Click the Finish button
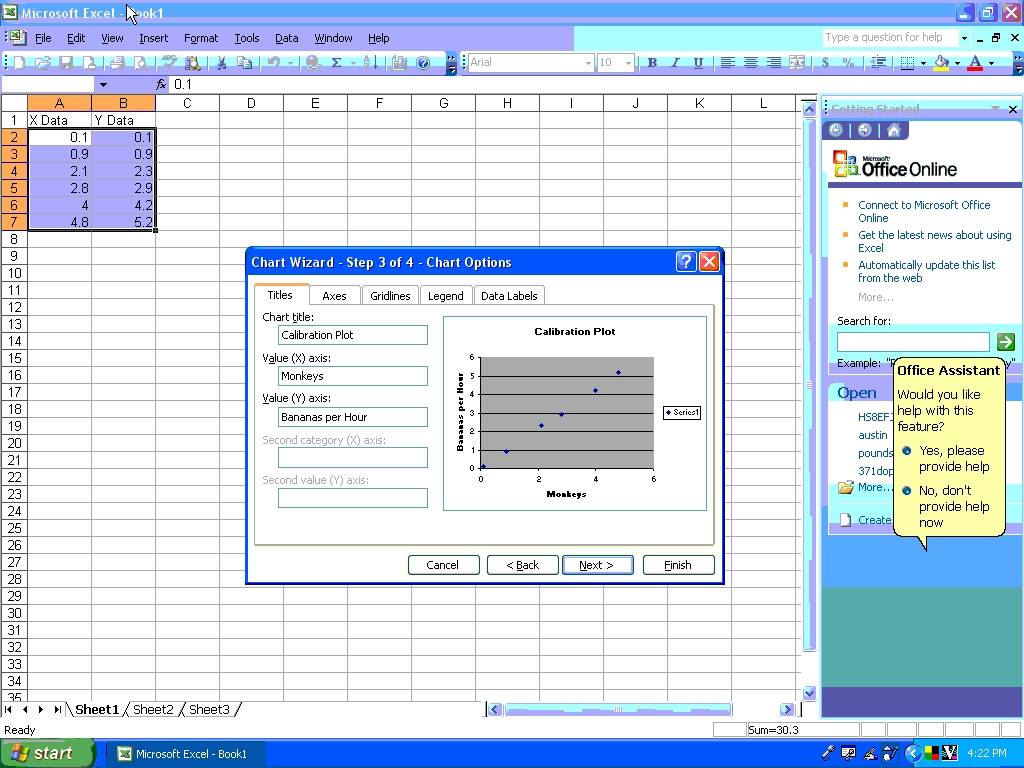Viewport: 1024px width, 768px height. pos(678,565)
